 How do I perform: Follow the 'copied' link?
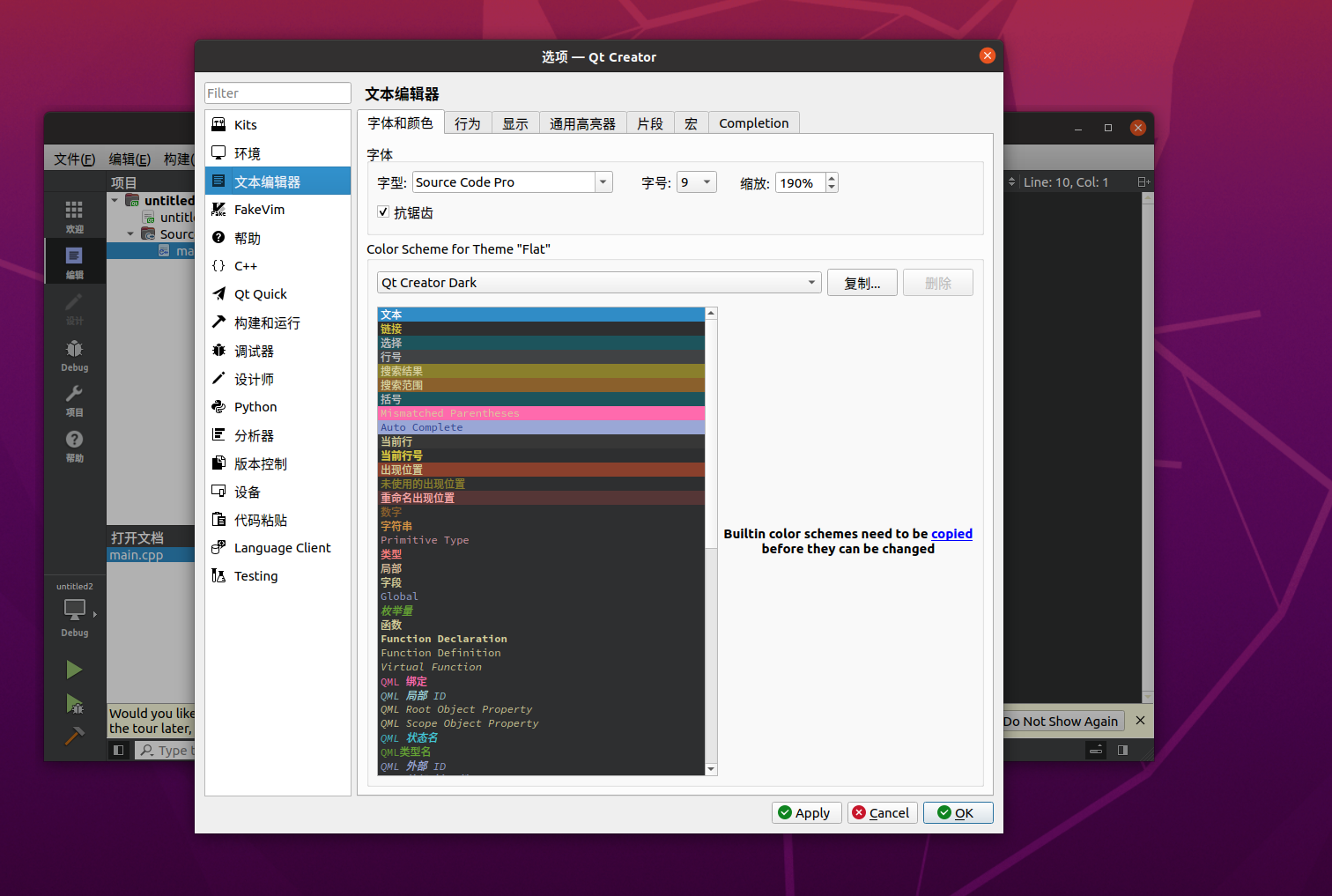(x=952, y=534)
